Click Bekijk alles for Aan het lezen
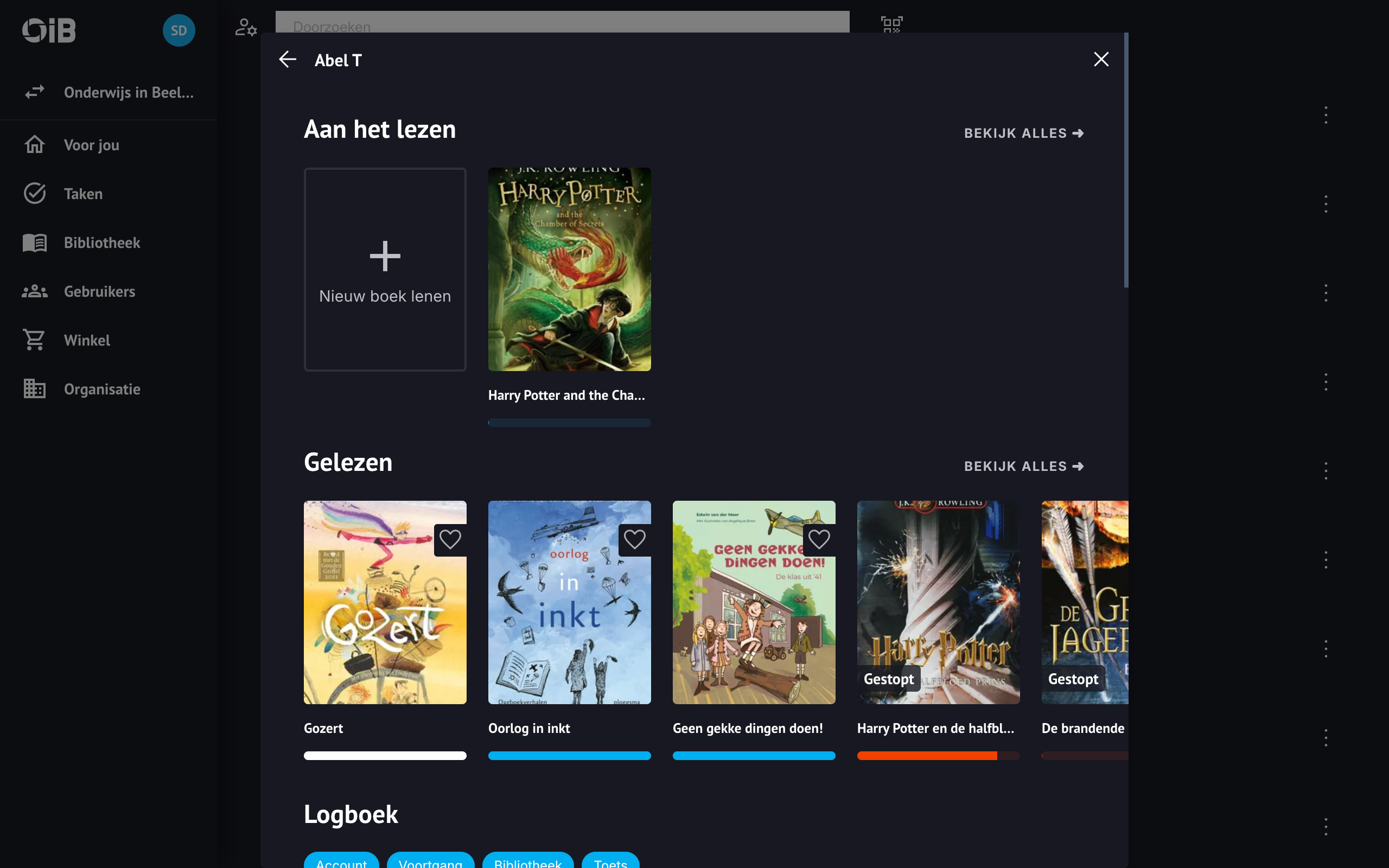Image resolution: width=1389 pixels, height=868 pixels. pos(1023,133)
